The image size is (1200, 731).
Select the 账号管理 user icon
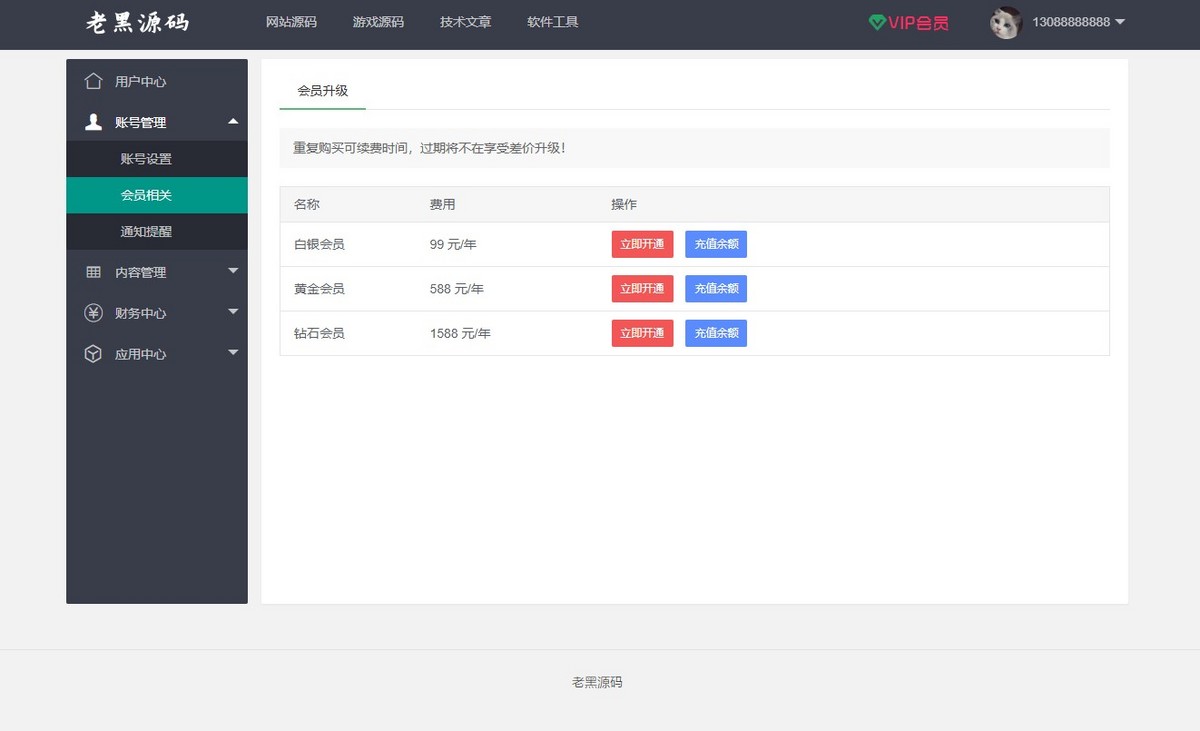click(92, 122)
